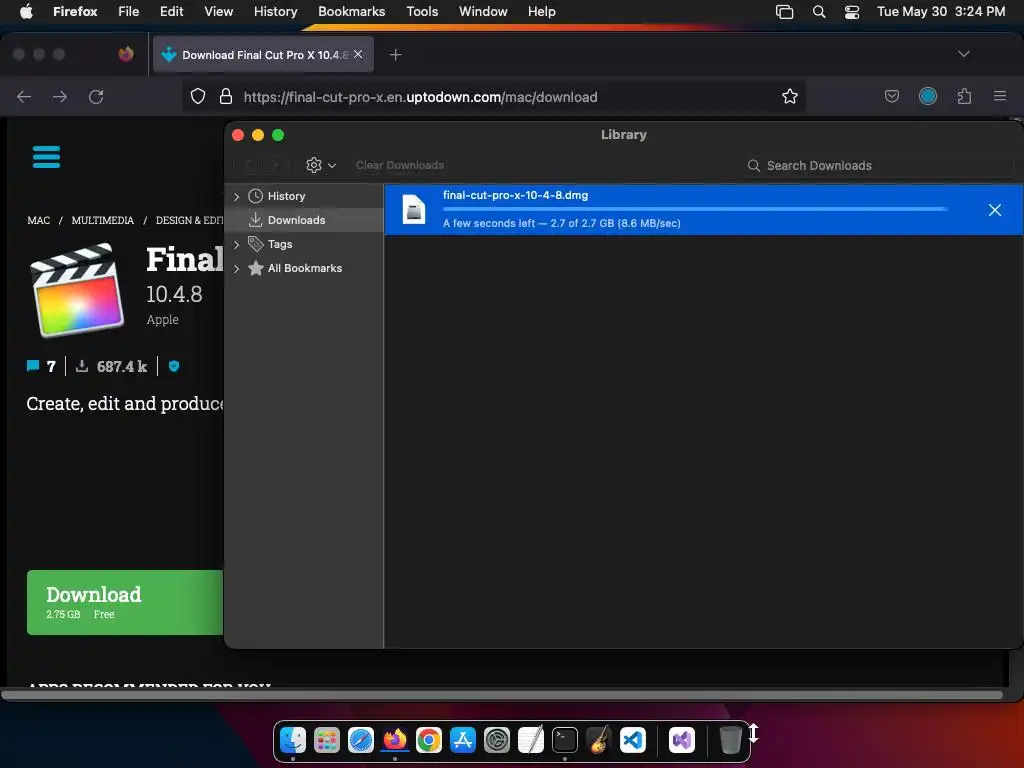Go forward in browser history
The image size is (1024, 768).
pyautogui.click(x=60, y=97)
